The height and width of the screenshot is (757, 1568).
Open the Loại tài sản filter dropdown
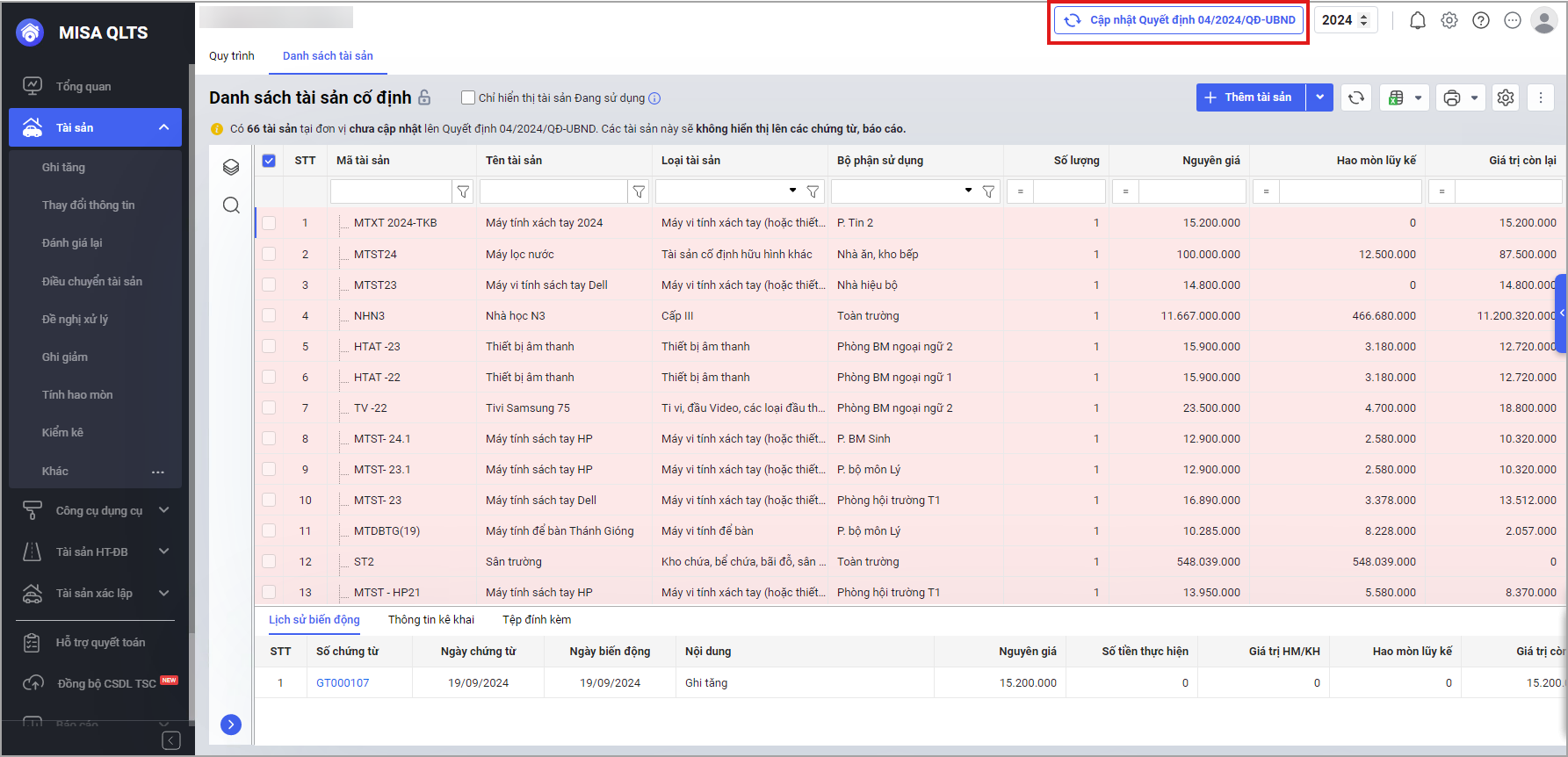(792, 191)
